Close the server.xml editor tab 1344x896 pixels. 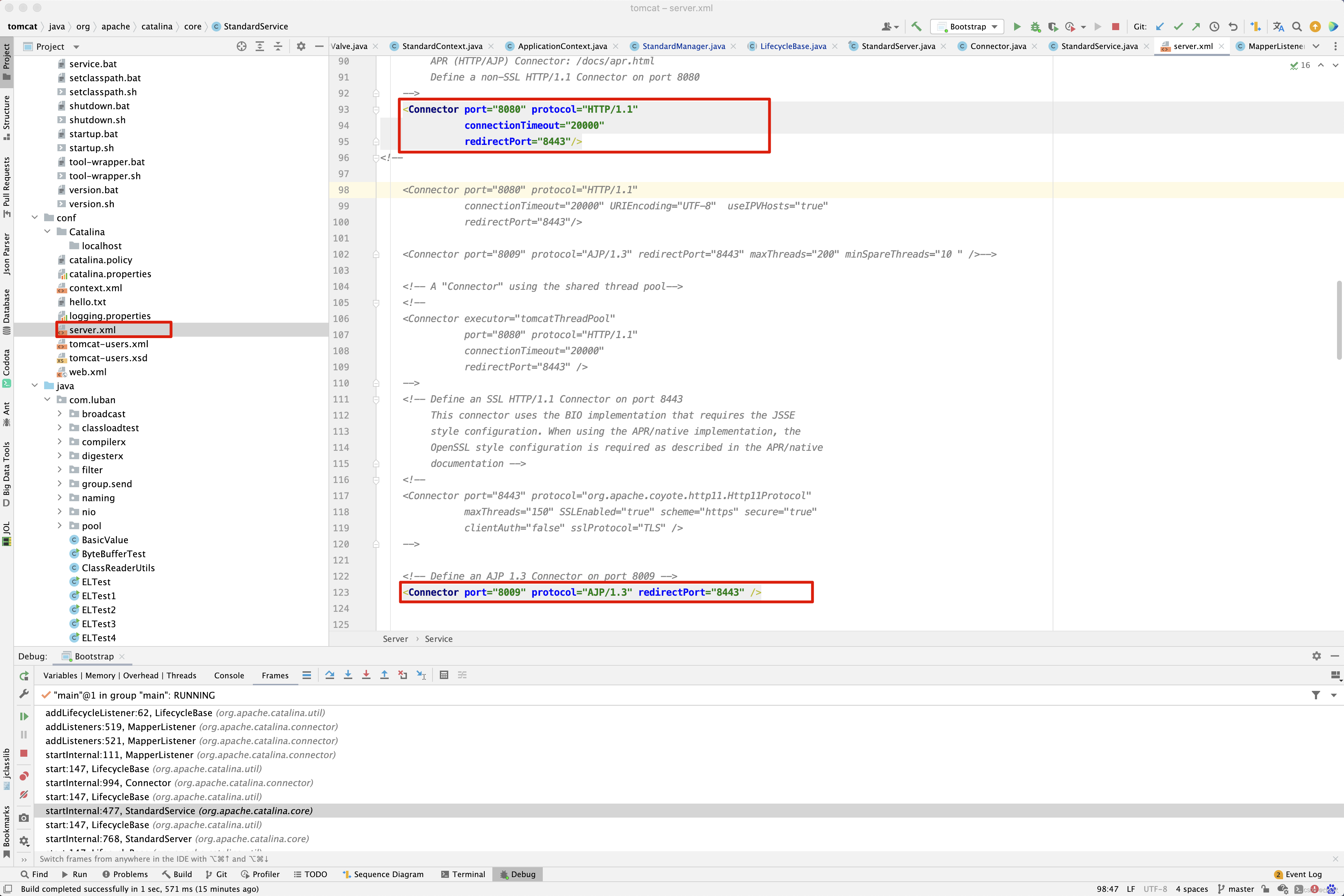[1221, 46]
